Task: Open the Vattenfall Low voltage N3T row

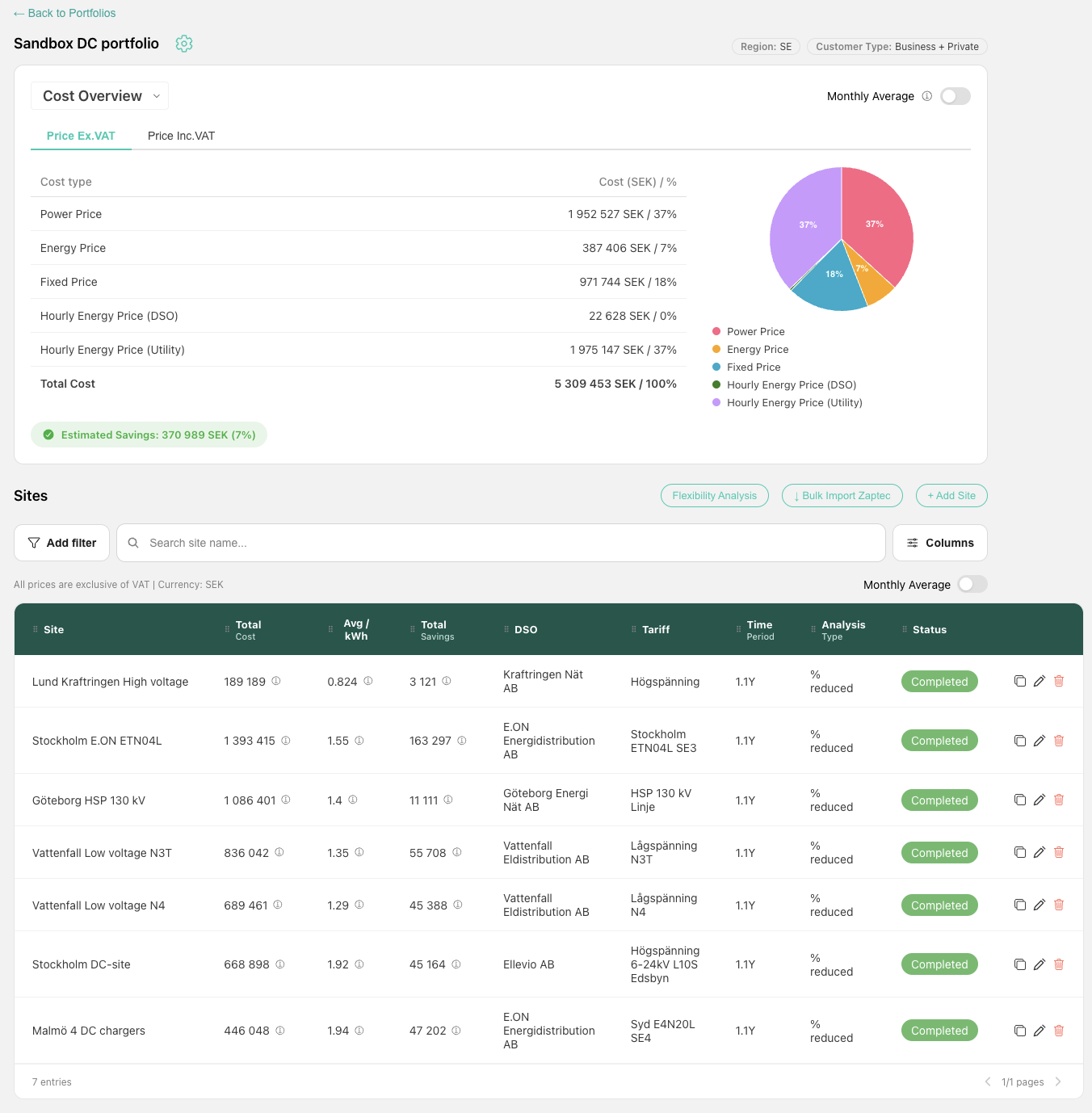Action: click(548, 852)
